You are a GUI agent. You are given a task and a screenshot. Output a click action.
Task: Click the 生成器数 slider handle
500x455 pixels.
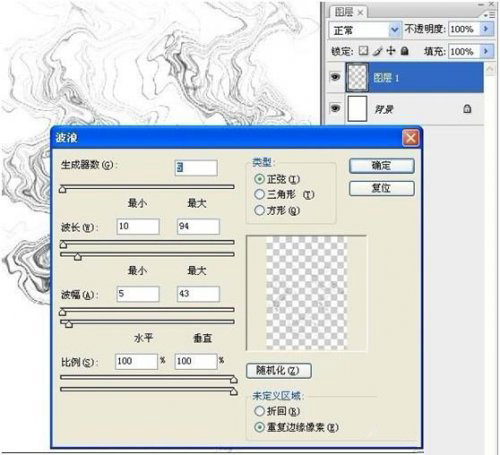click(63, 189)
